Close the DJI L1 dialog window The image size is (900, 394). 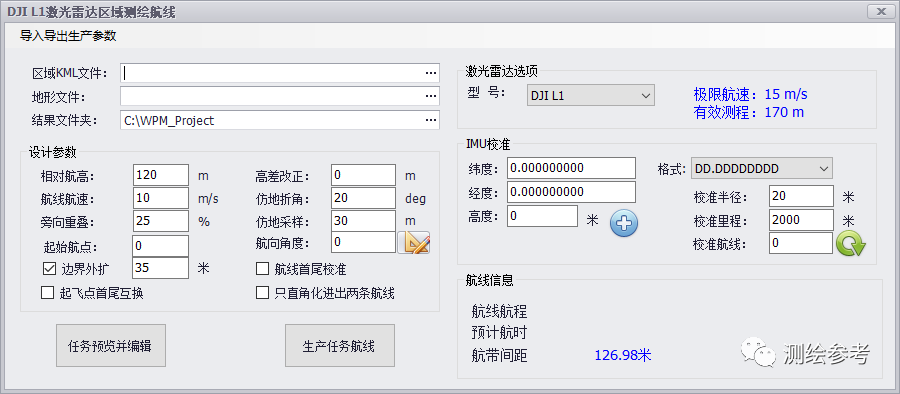(x=882, y=11)
